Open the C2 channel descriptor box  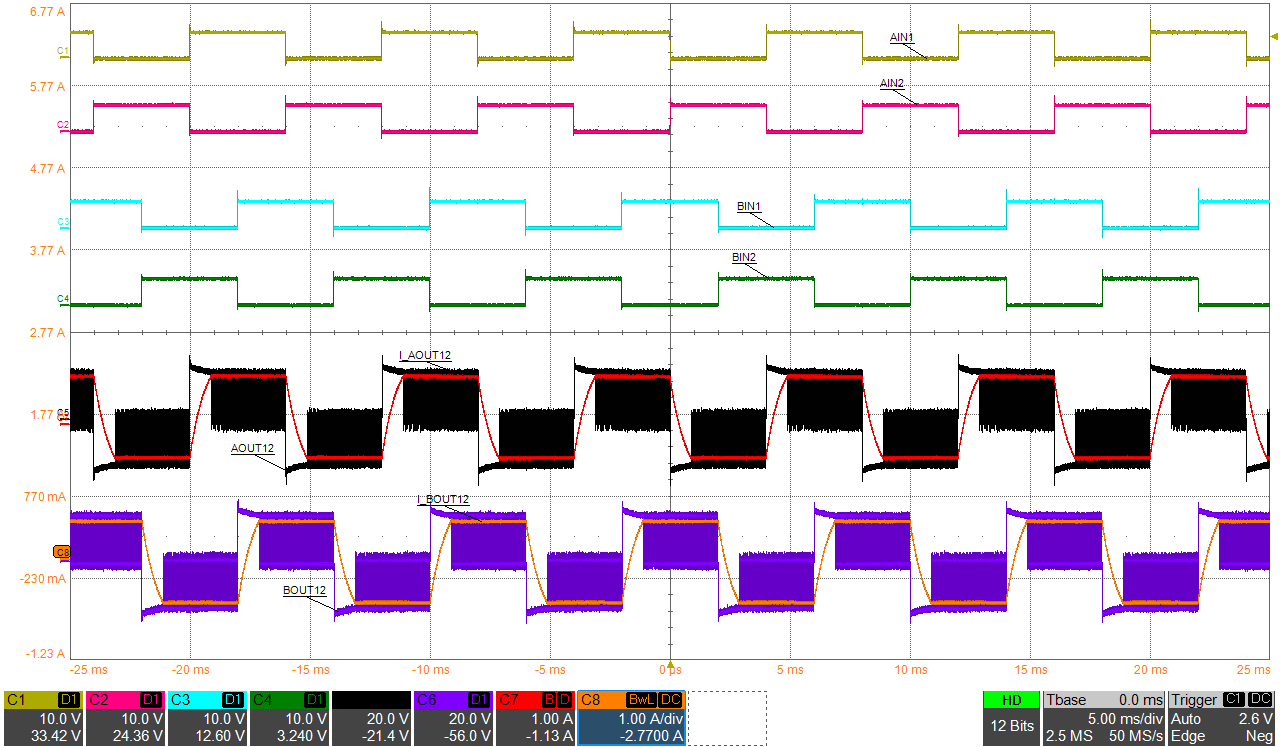coord(127,718)
